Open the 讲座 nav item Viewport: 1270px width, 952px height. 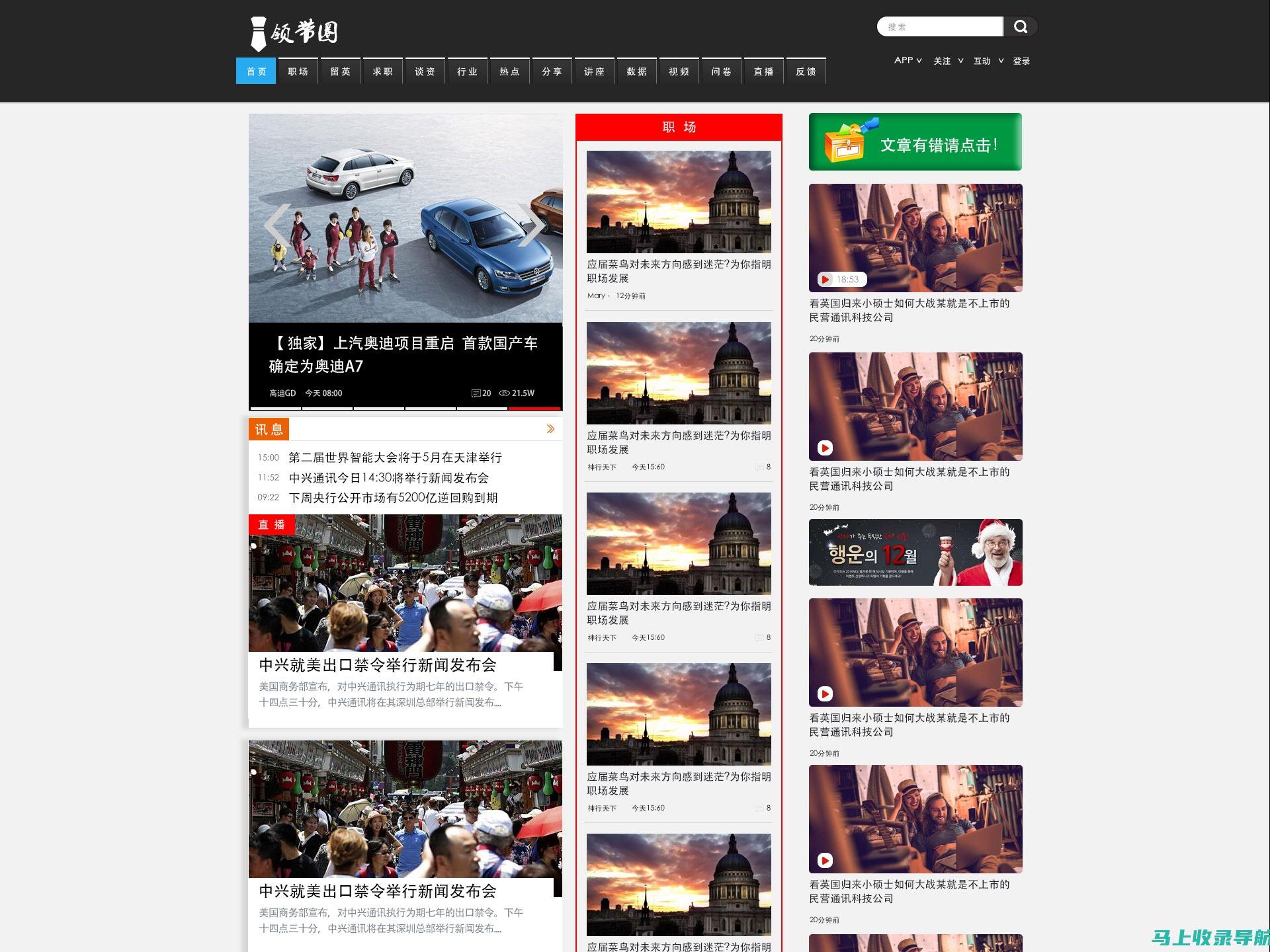(595, 71)
